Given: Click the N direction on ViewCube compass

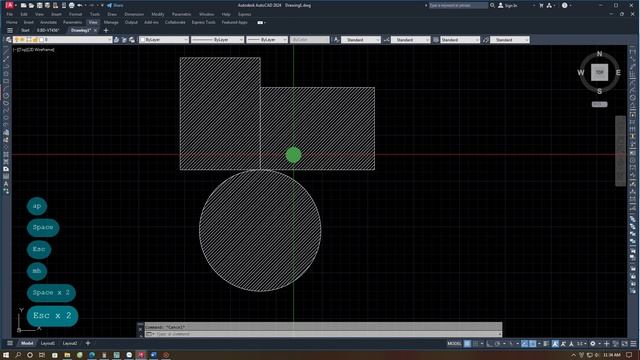Looking at the screenshot, I should [599, 53].
